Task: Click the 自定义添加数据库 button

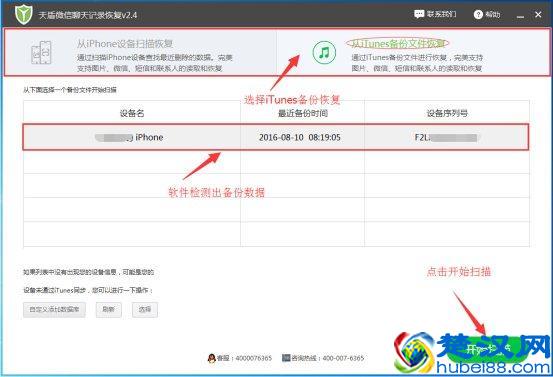Action: point(54,310)
